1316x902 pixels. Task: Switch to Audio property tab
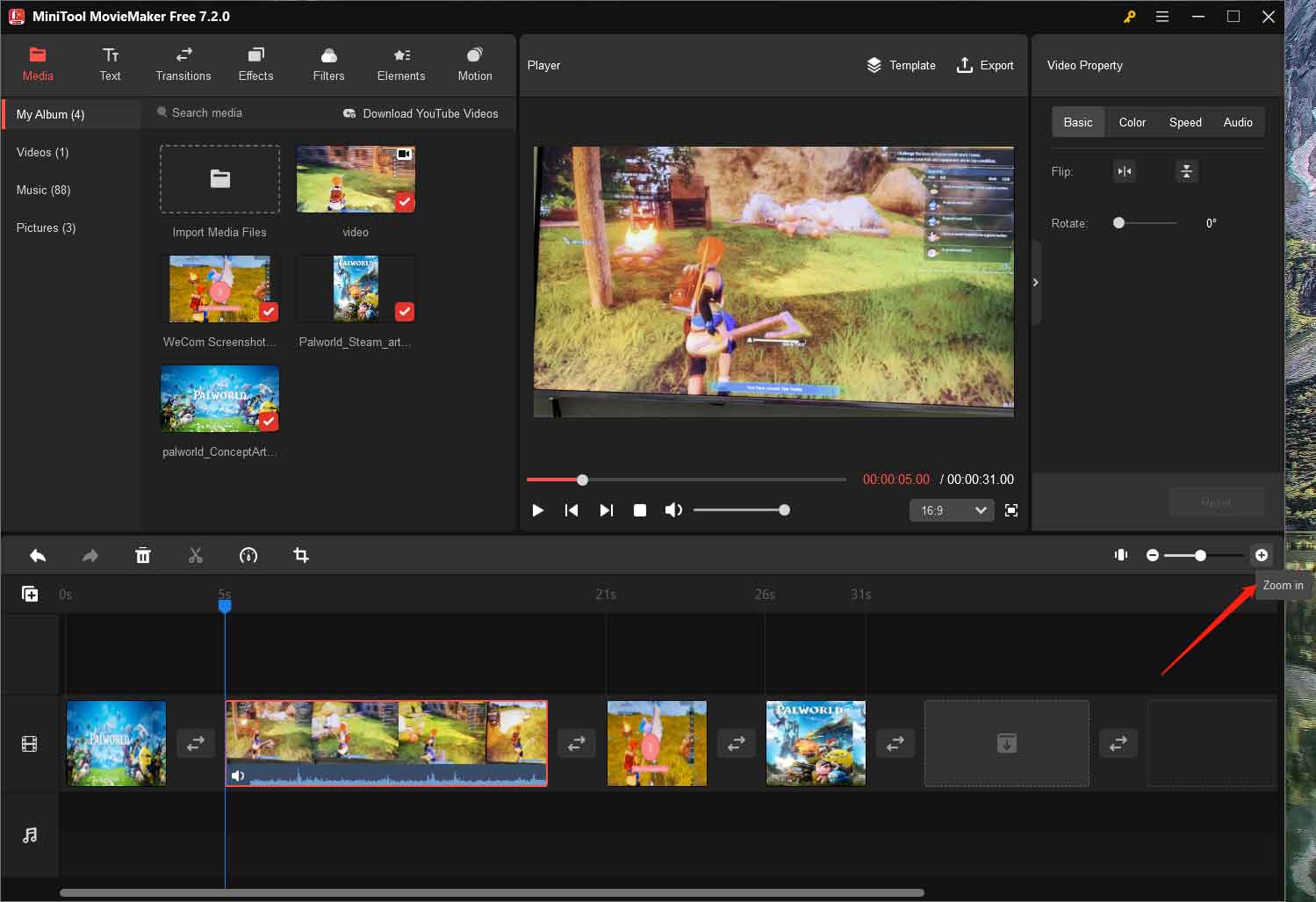click(1238, 122)
